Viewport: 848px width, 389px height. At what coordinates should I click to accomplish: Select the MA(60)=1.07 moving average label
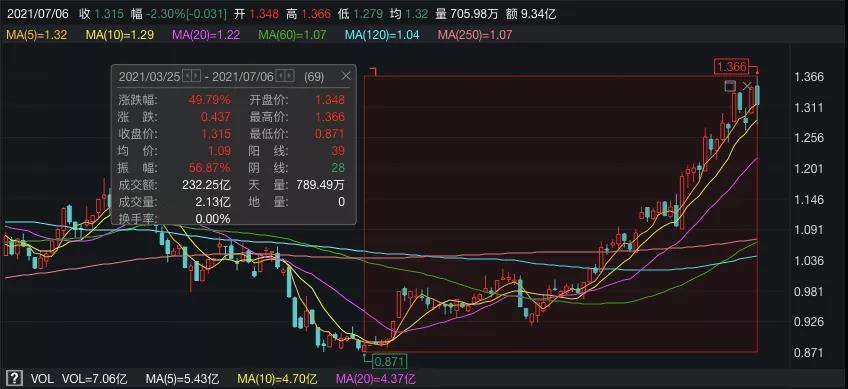pyautogui.click(x=293, y=35)
